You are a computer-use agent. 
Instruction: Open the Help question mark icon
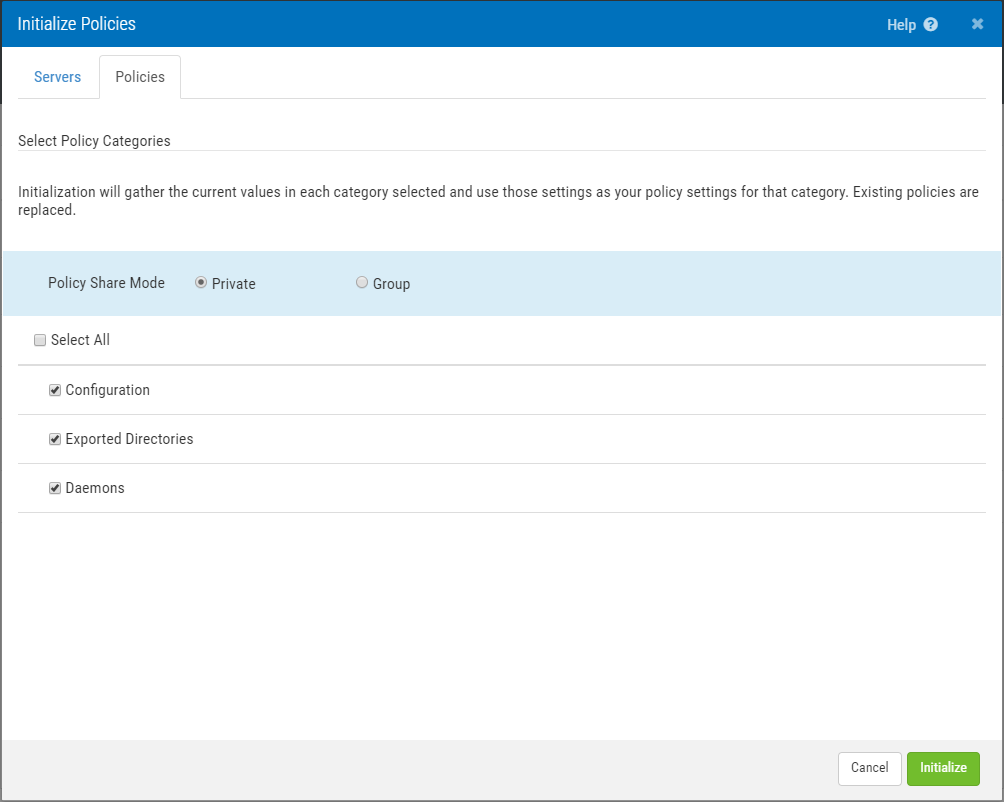931,24
